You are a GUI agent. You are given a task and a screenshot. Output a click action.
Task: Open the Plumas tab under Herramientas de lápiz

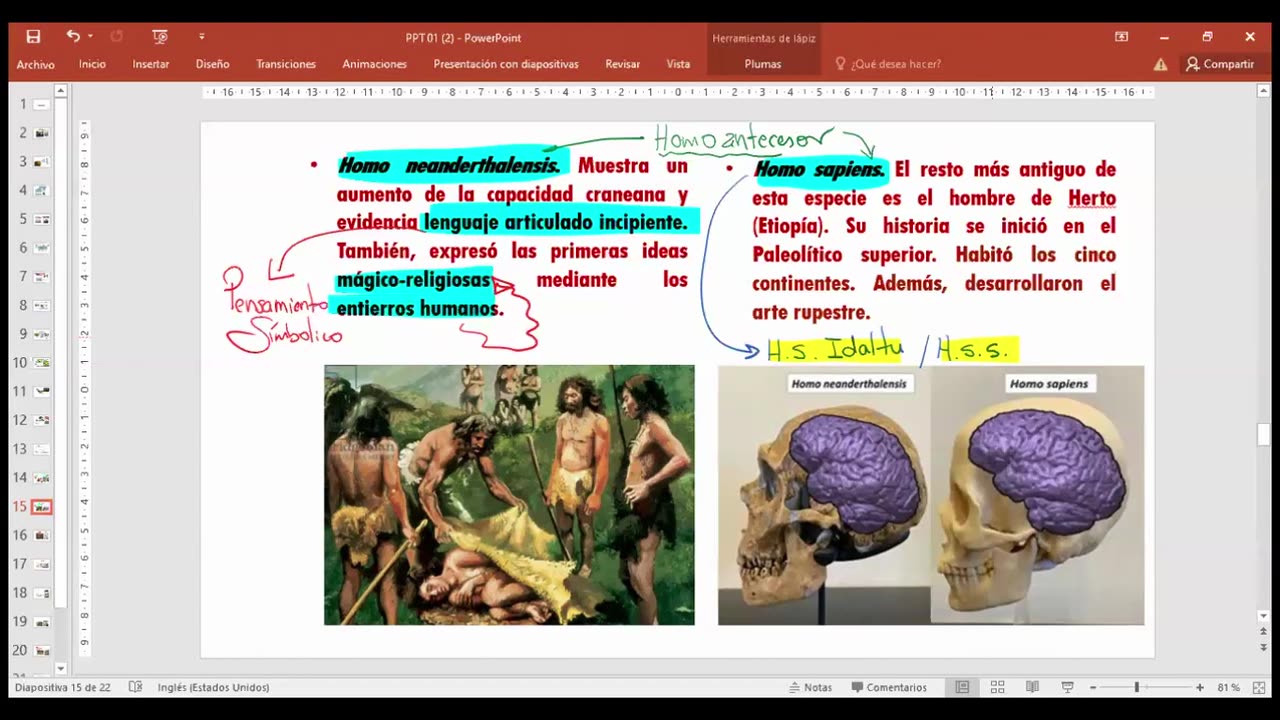click(x=763, y=64)
